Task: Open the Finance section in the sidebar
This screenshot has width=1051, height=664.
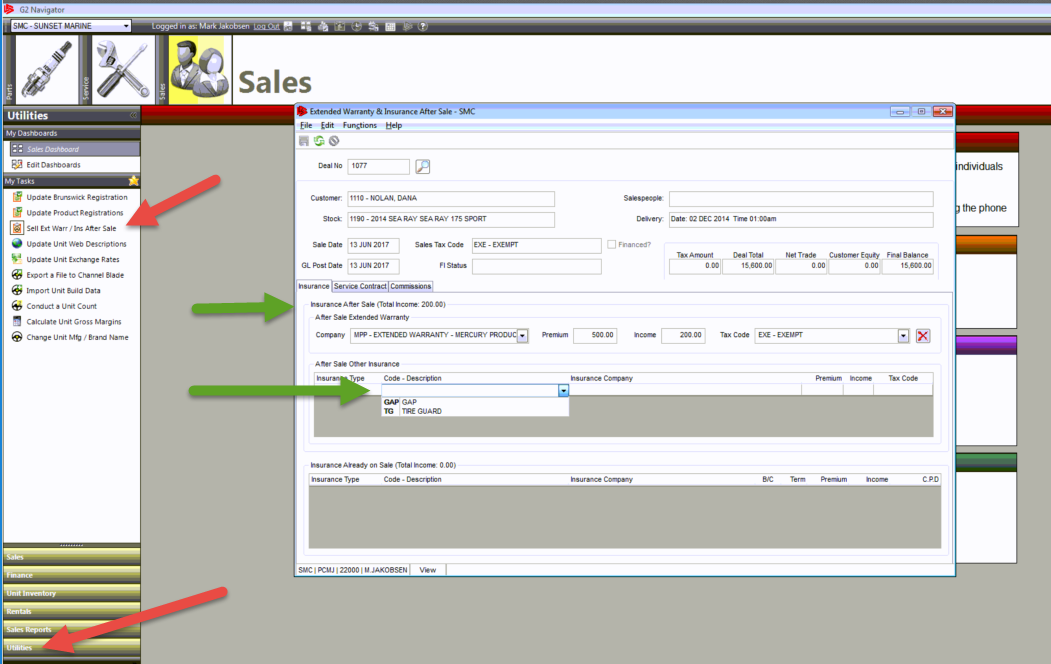Action: point(72,575)
